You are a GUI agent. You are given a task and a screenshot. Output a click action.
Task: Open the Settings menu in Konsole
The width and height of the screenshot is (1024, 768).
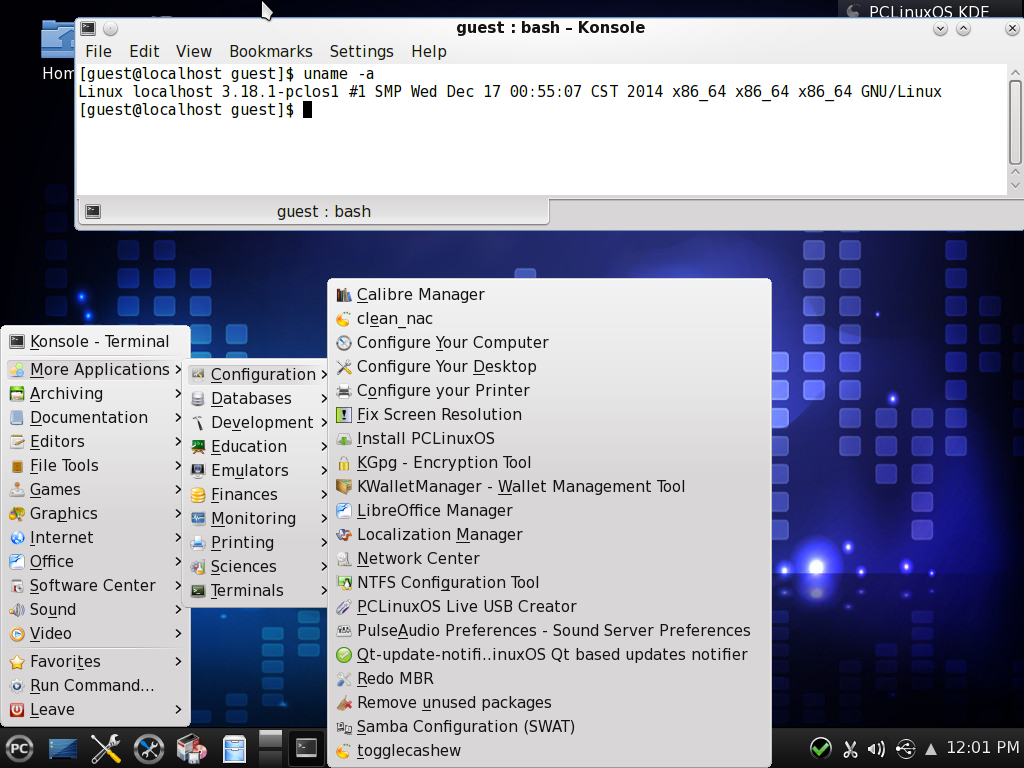pos(361,52)
